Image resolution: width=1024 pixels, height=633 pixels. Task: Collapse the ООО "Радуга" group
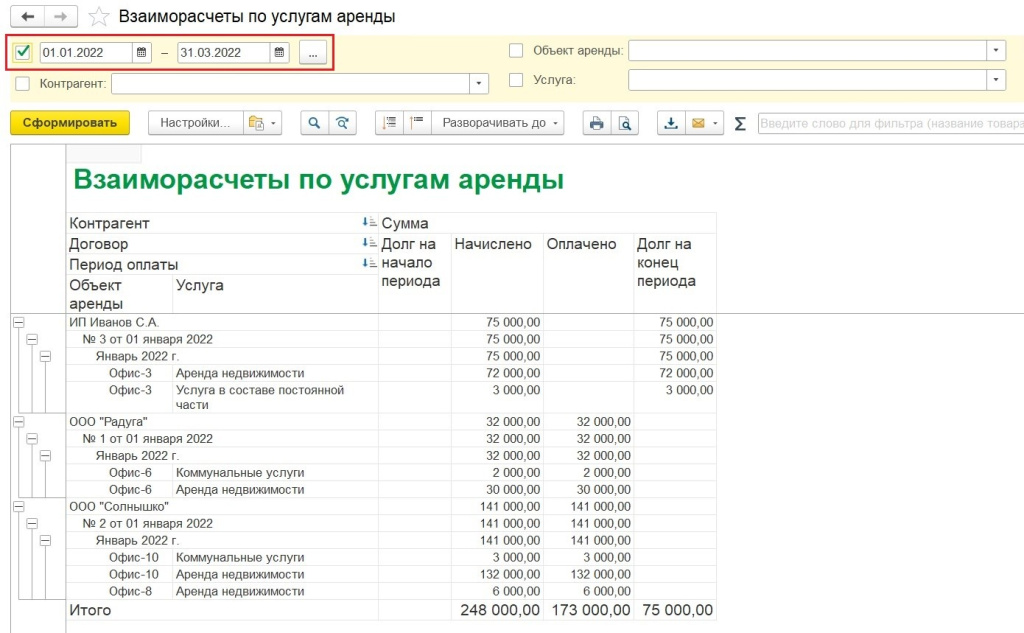[x=18, y=422]
